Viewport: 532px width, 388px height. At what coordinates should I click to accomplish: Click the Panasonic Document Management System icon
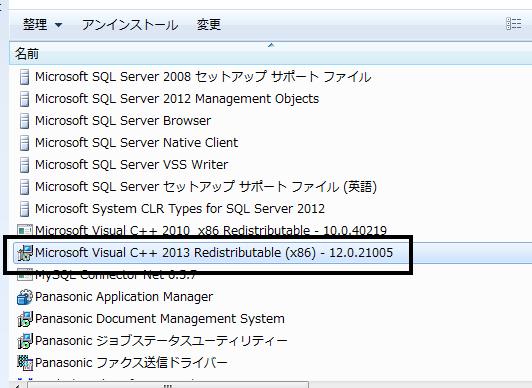pyautogui.click(x=25, y=319)
